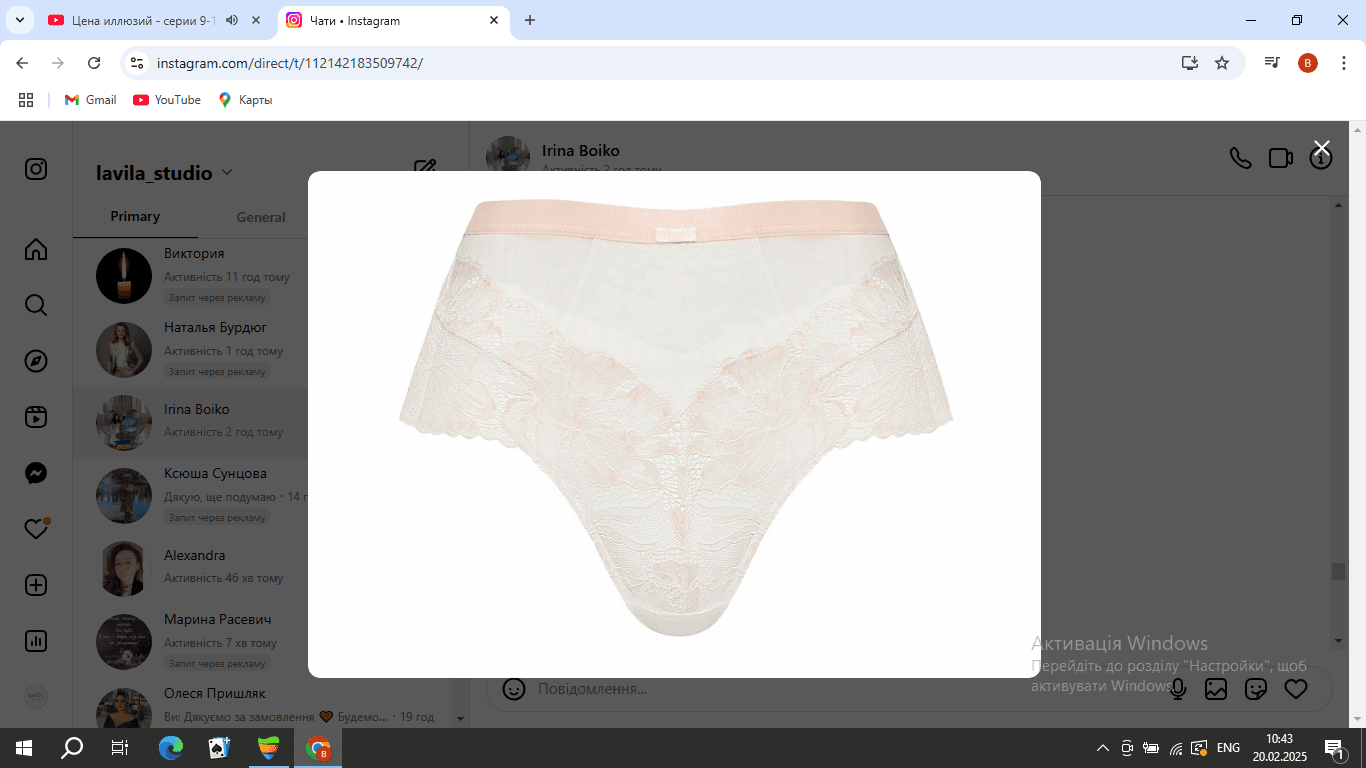View site information for instagram.com

138,63
